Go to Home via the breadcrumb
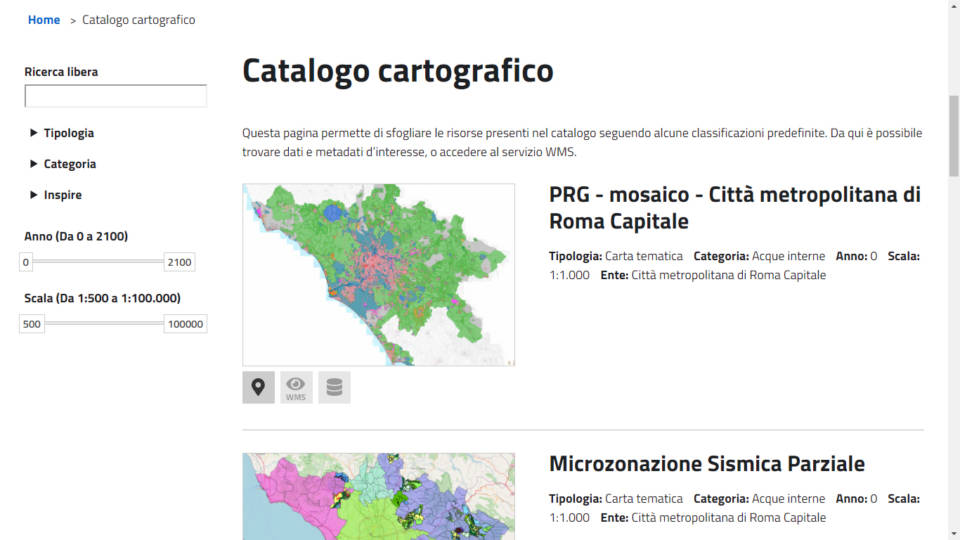960x540 pixels. [x=44, y=20]
